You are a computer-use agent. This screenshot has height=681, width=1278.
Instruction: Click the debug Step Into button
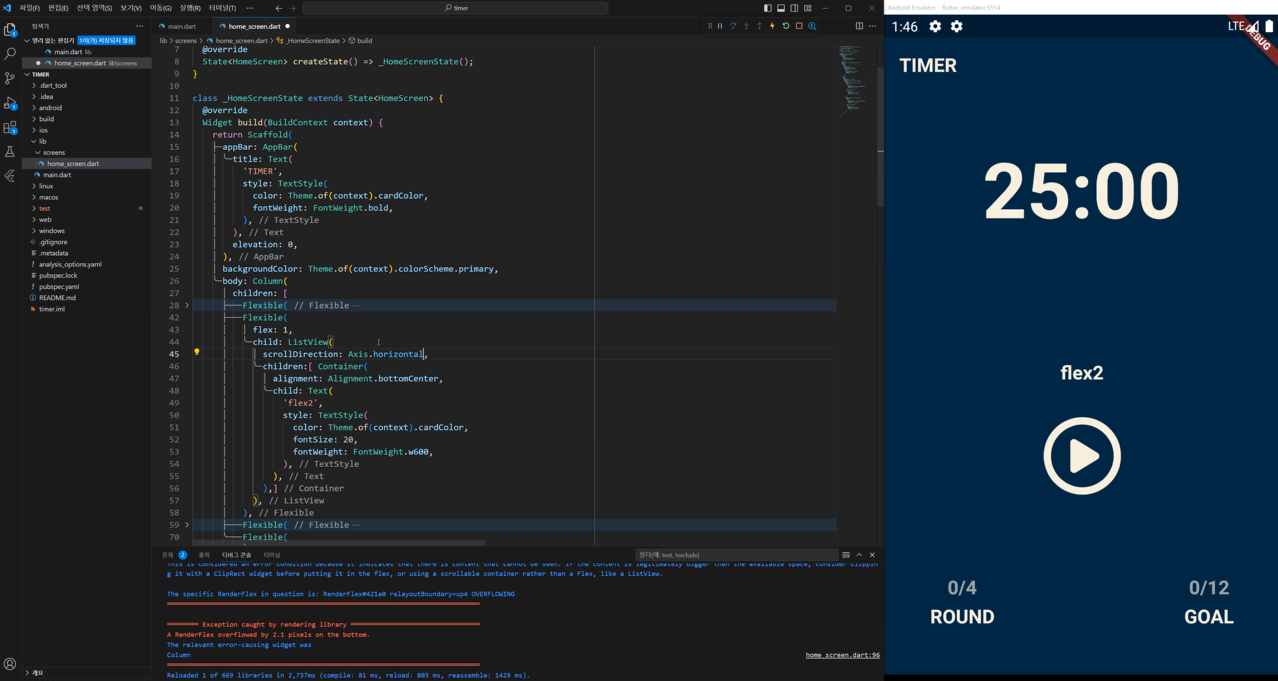pos(746,26)
